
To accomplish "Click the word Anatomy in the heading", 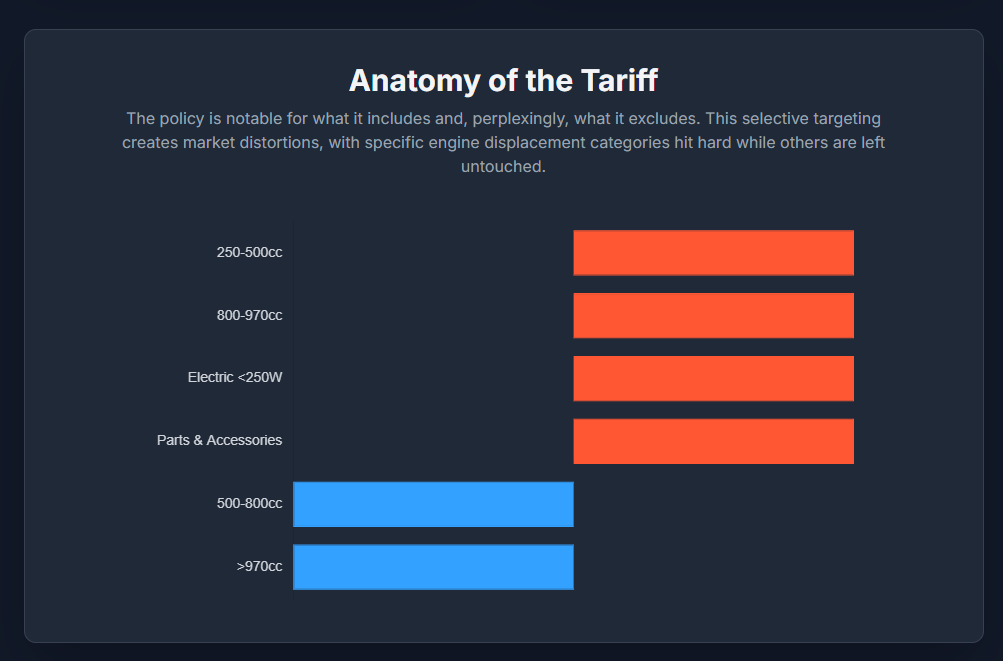I will tap(408, 80).
